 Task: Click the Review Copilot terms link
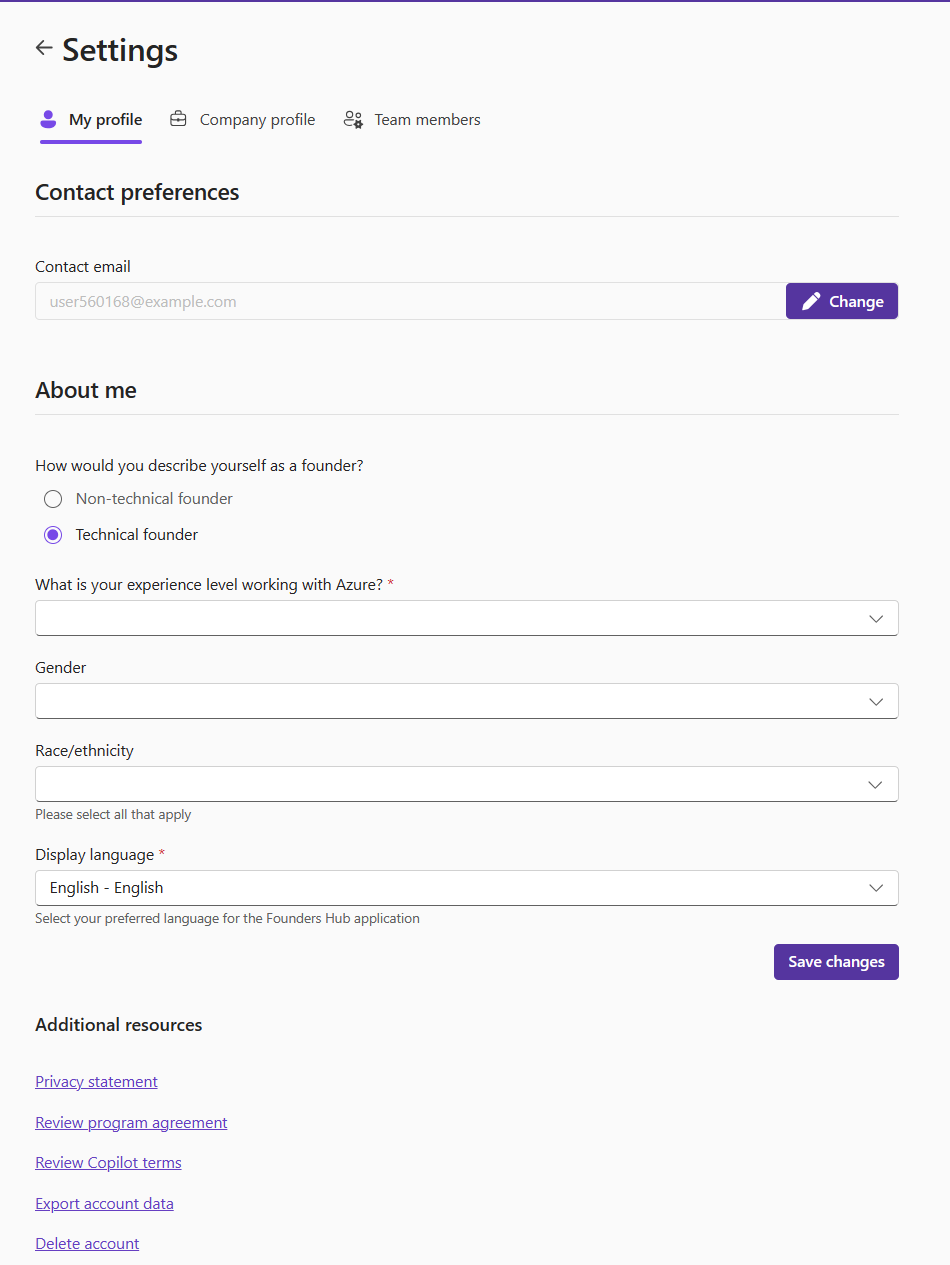click(108, 1163)
